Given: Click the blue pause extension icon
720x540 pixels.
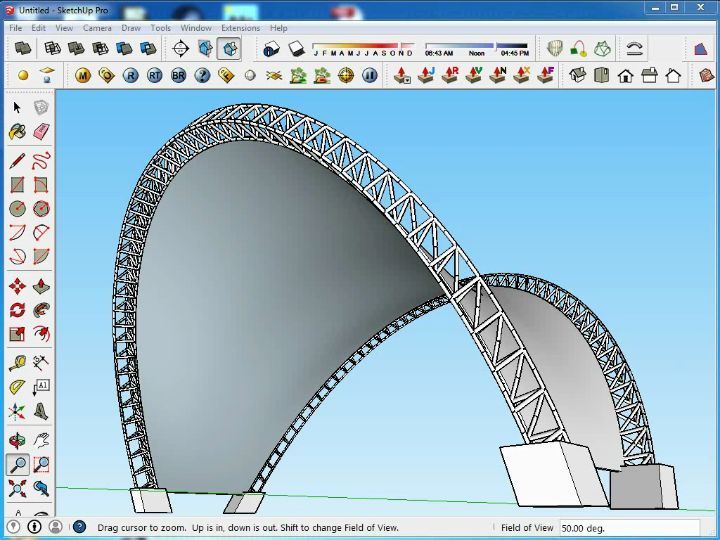Looking at the screenshot, I should pyautogui.click(x=370, y=75).
